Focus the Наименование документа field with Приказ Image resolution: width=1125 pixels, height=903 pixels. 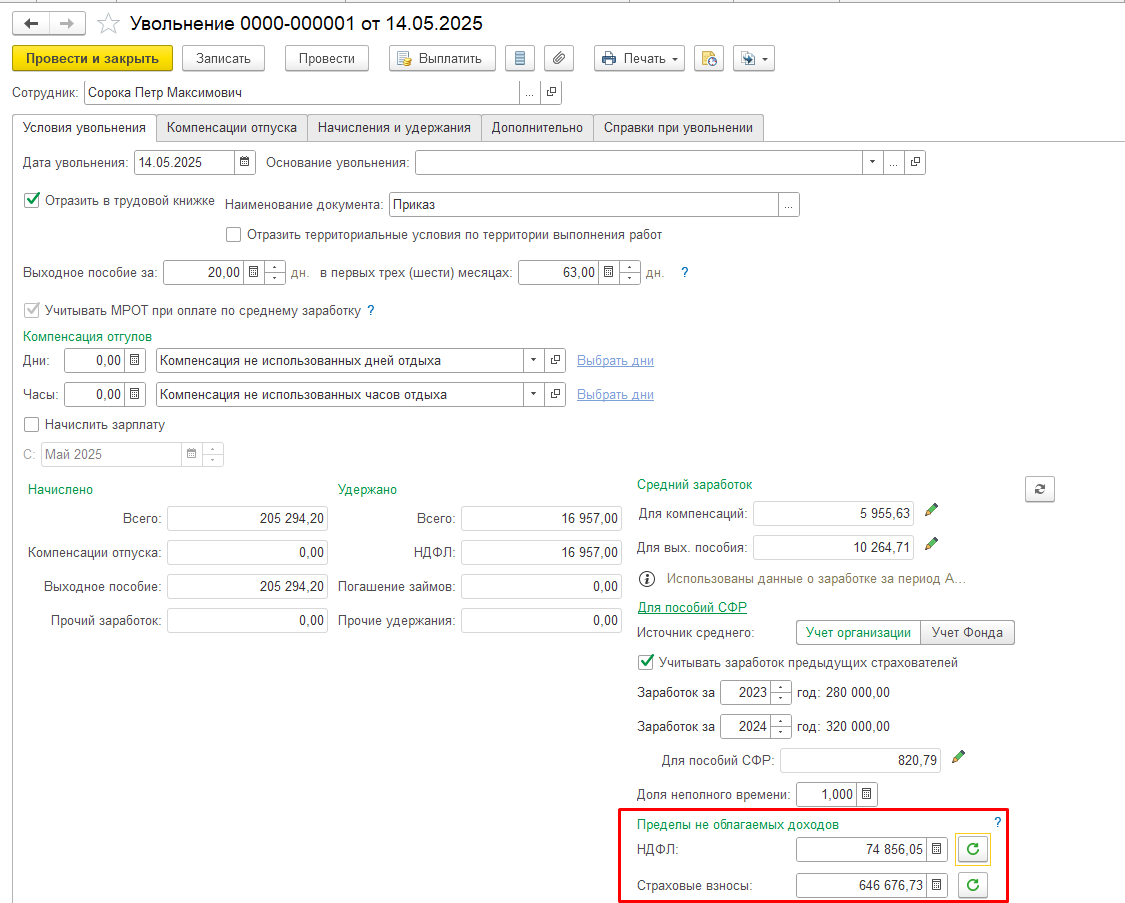(583, 204)
